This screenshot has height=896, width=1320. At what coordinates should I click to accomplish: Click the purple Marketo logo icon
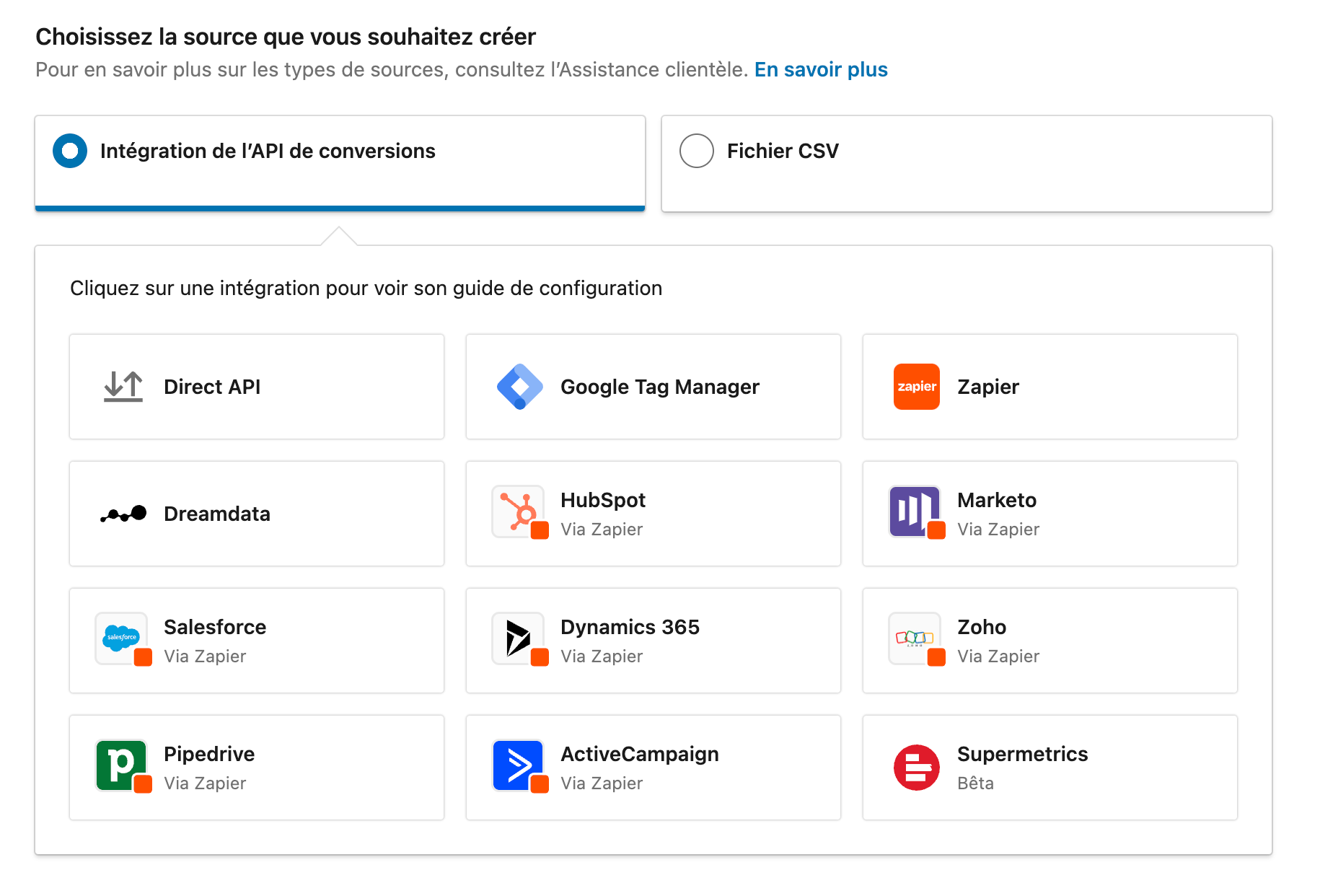tap(915, 512)
